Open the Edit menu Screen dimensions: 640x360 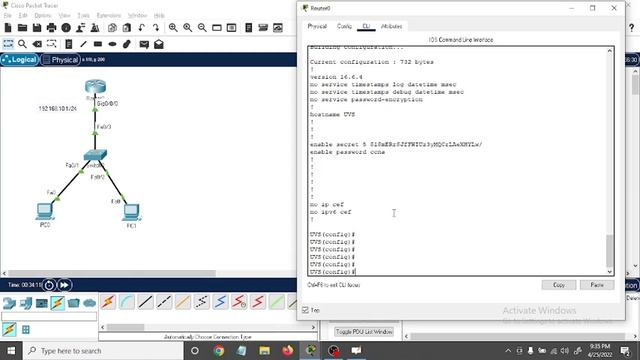tap(23, 16)
